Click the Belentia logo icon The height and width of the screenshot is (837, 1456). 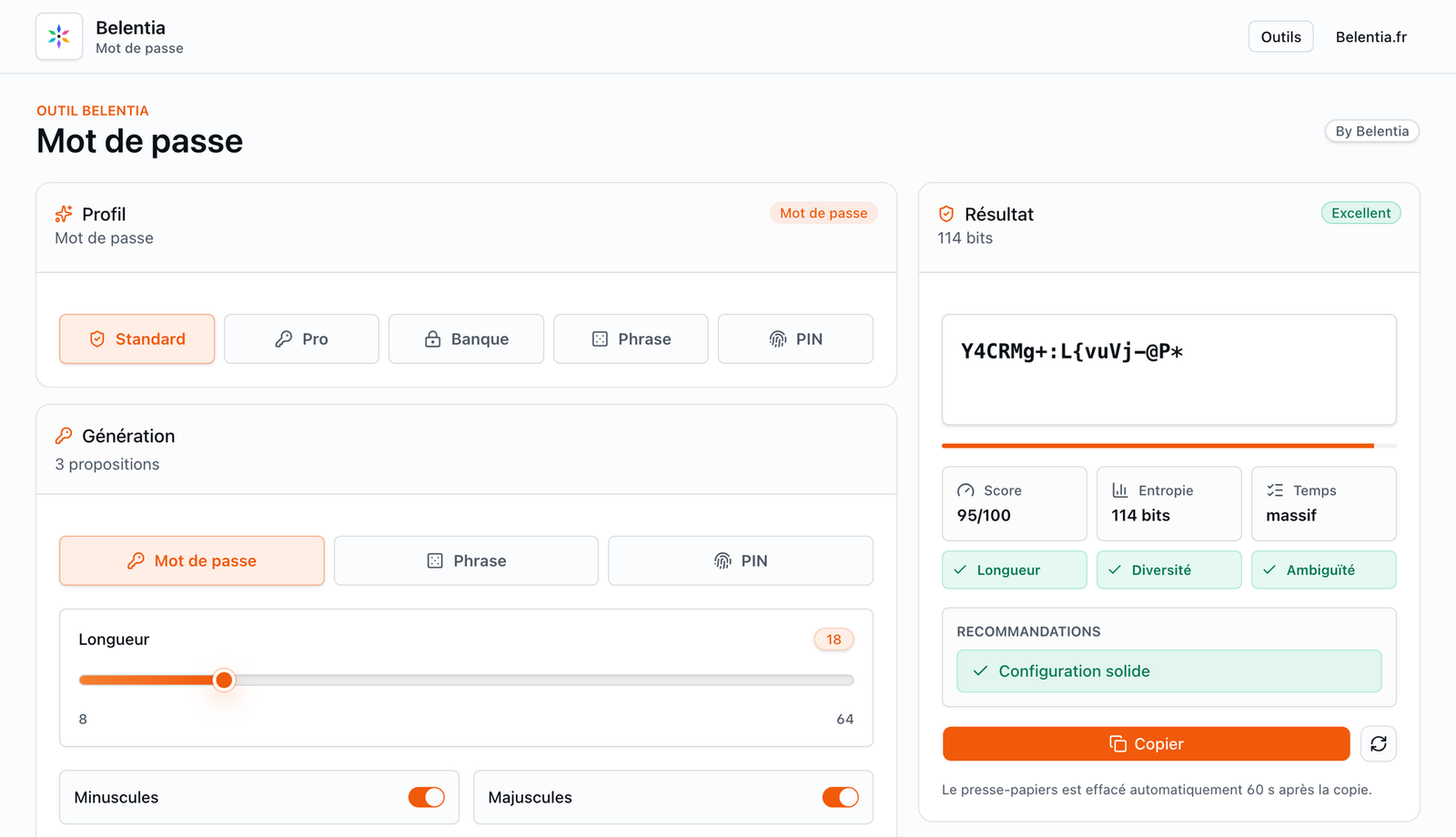pos(59,36)
